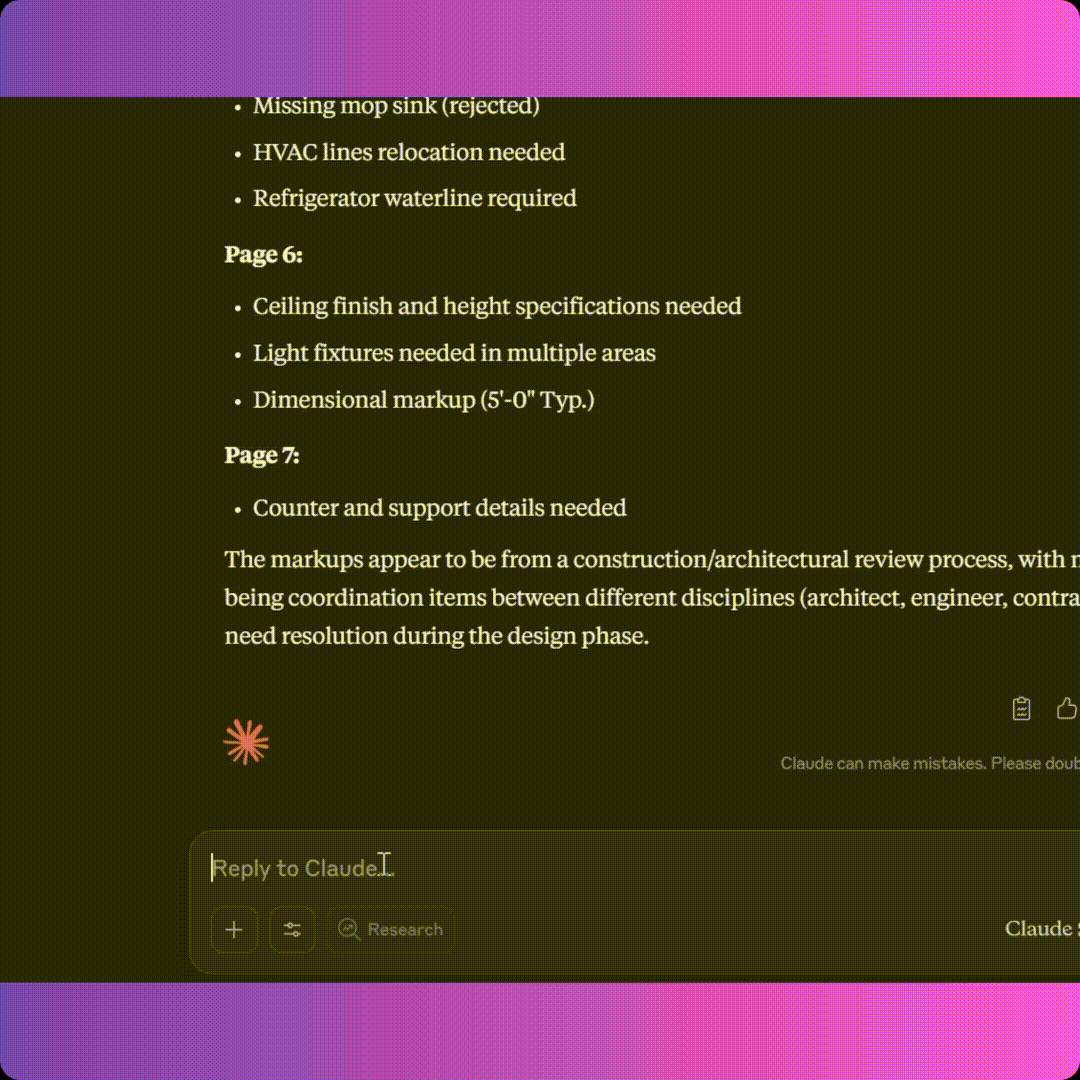Open the search and tools sliders icon

pyautogui.click(x=292, y=930)
